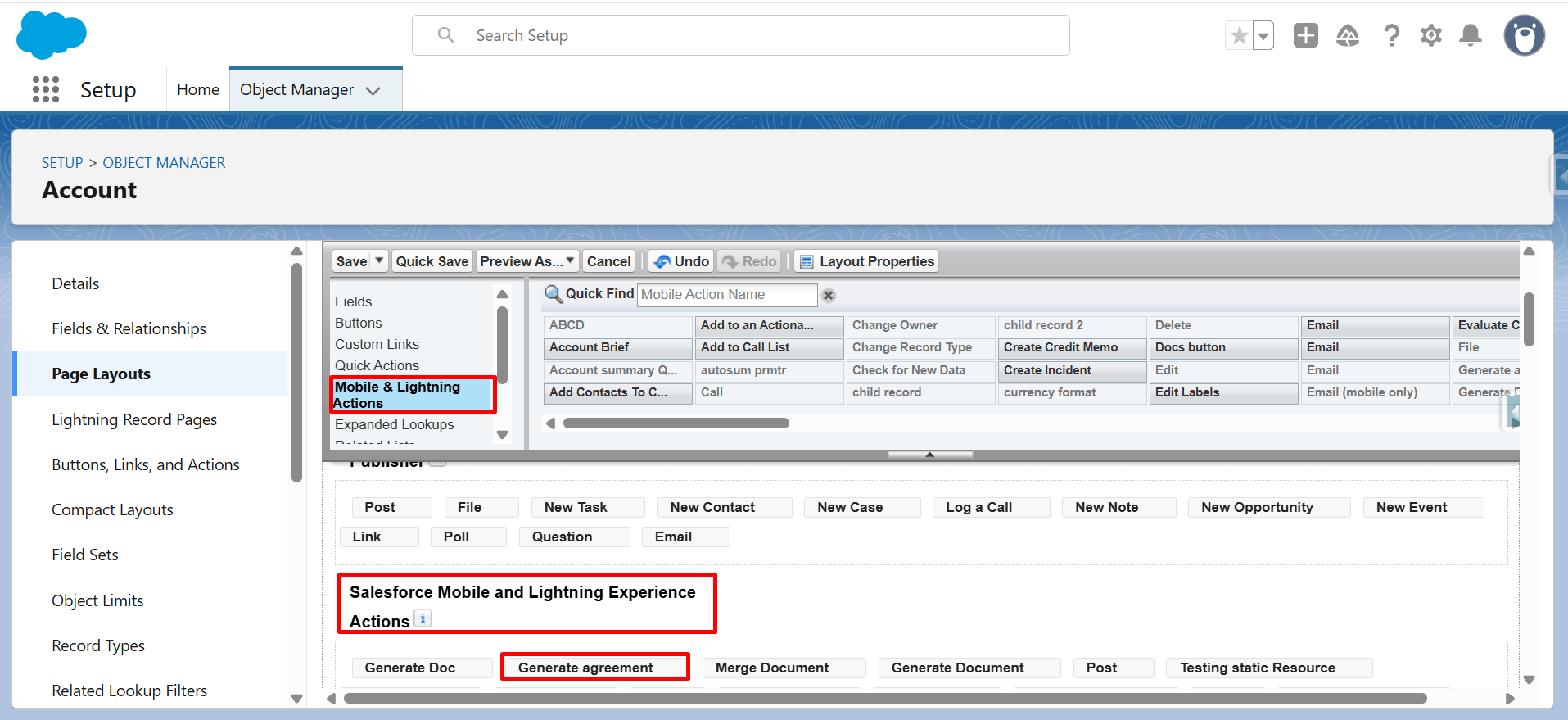The width and height of the screenshot is (1568, 720).
Task: Open the user profile avatar
Action: pyautogui.click(x=1524, y=36)
